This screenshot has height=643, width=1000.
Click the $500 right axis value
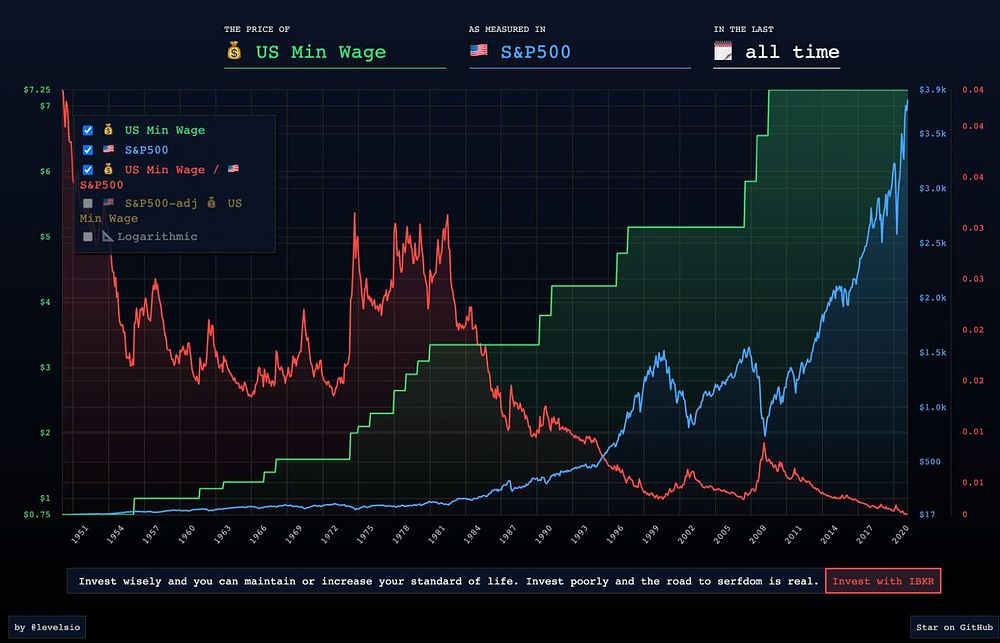[931, 462]
